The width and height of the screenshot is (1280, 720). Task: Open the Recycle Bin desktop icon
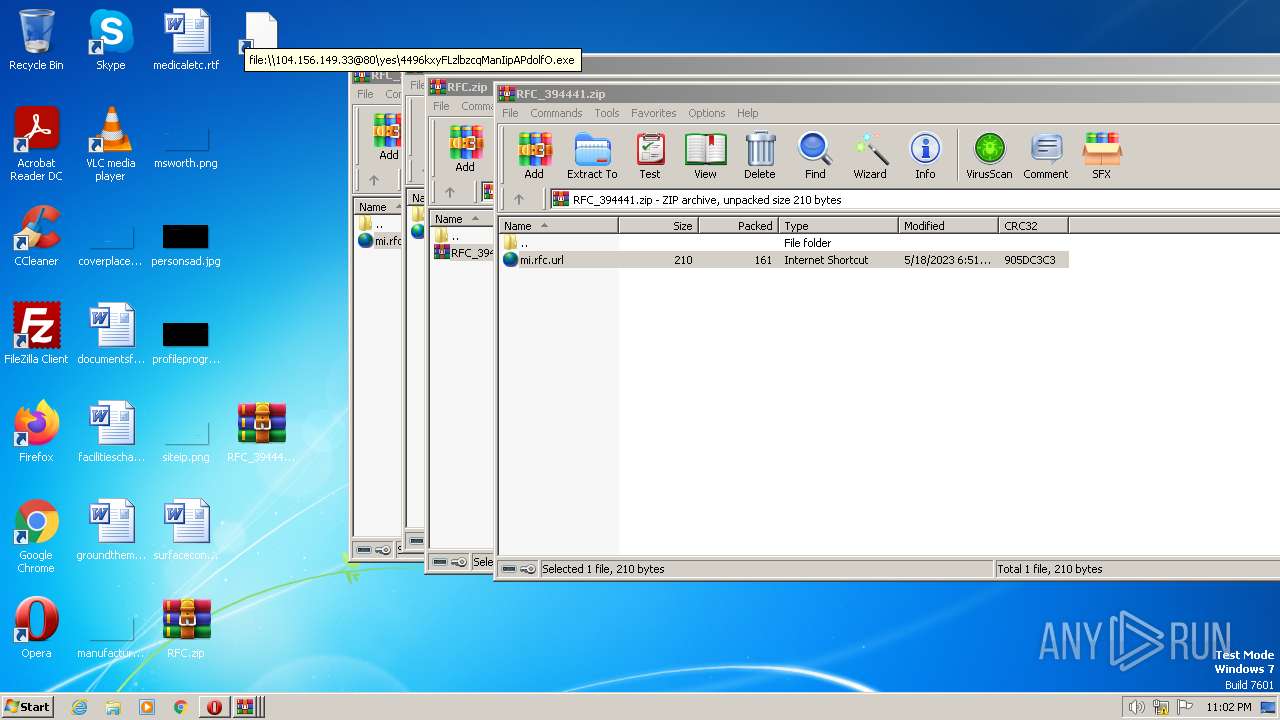tap(36, 41)
